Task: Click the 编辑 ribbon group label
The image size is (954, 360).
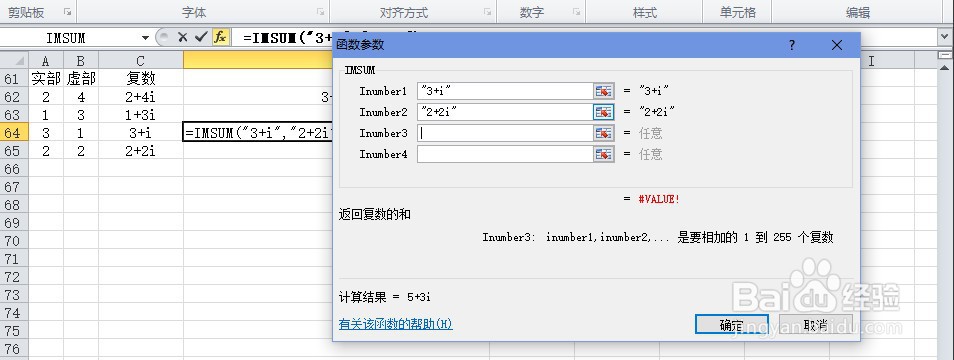Action: (x=857, y=12)
